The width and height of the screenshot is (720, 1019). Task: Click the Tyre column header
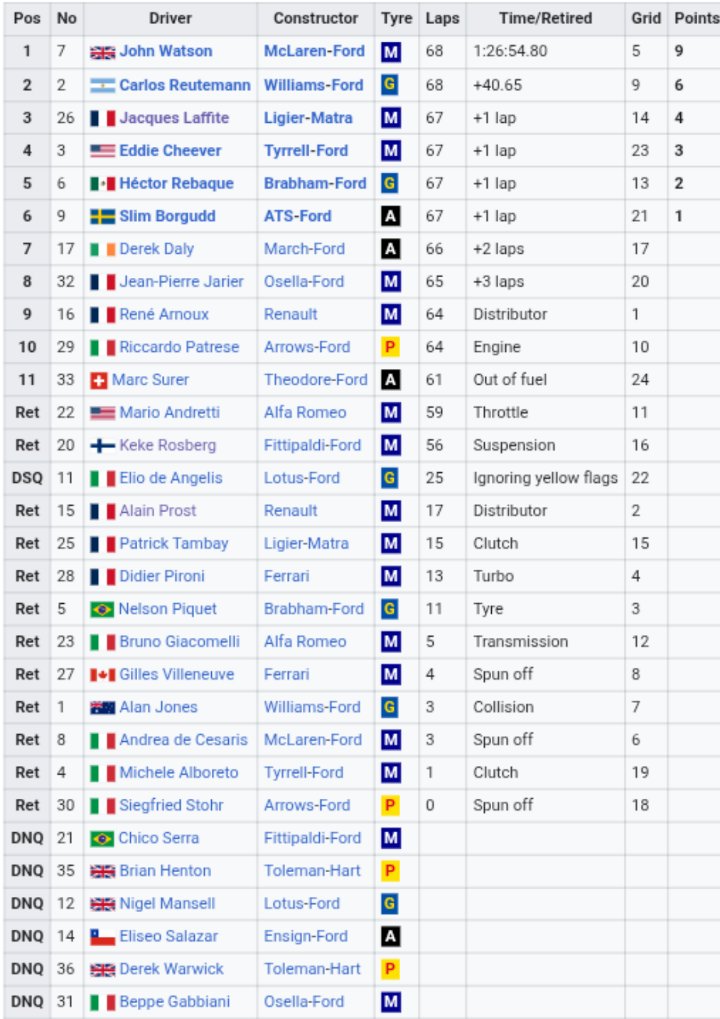coord(397,19)
